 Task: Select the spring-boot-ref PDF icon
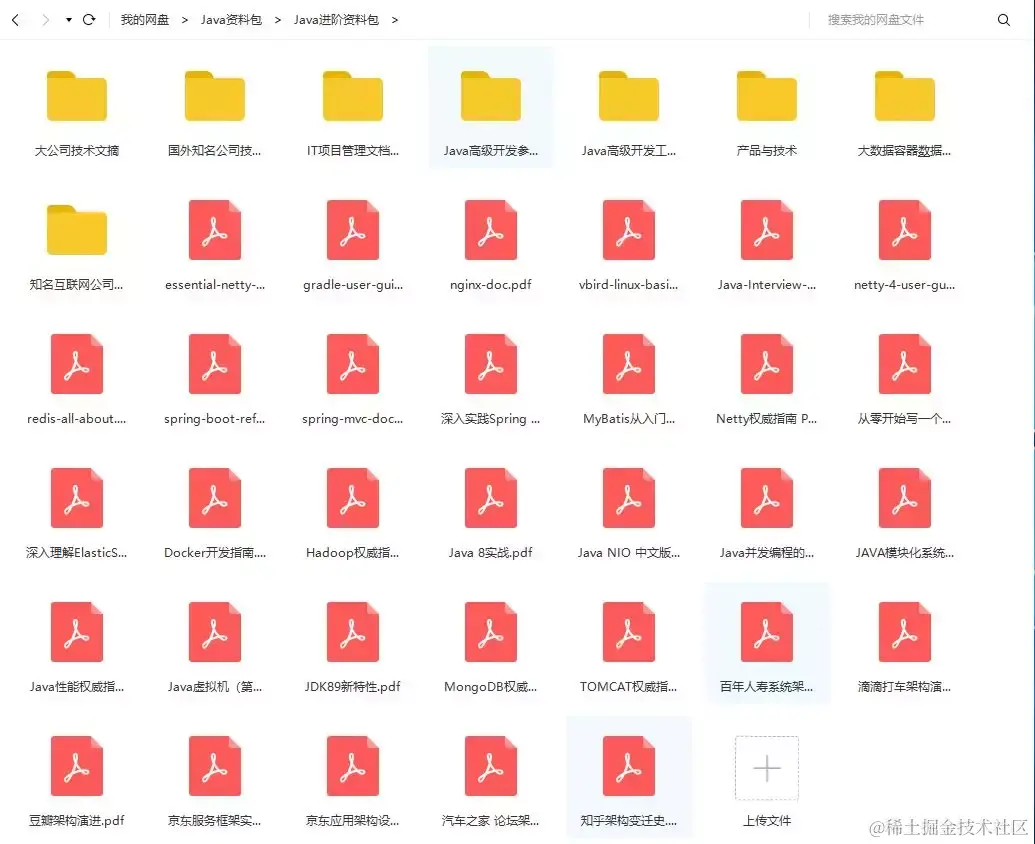[x=214, y=364]
